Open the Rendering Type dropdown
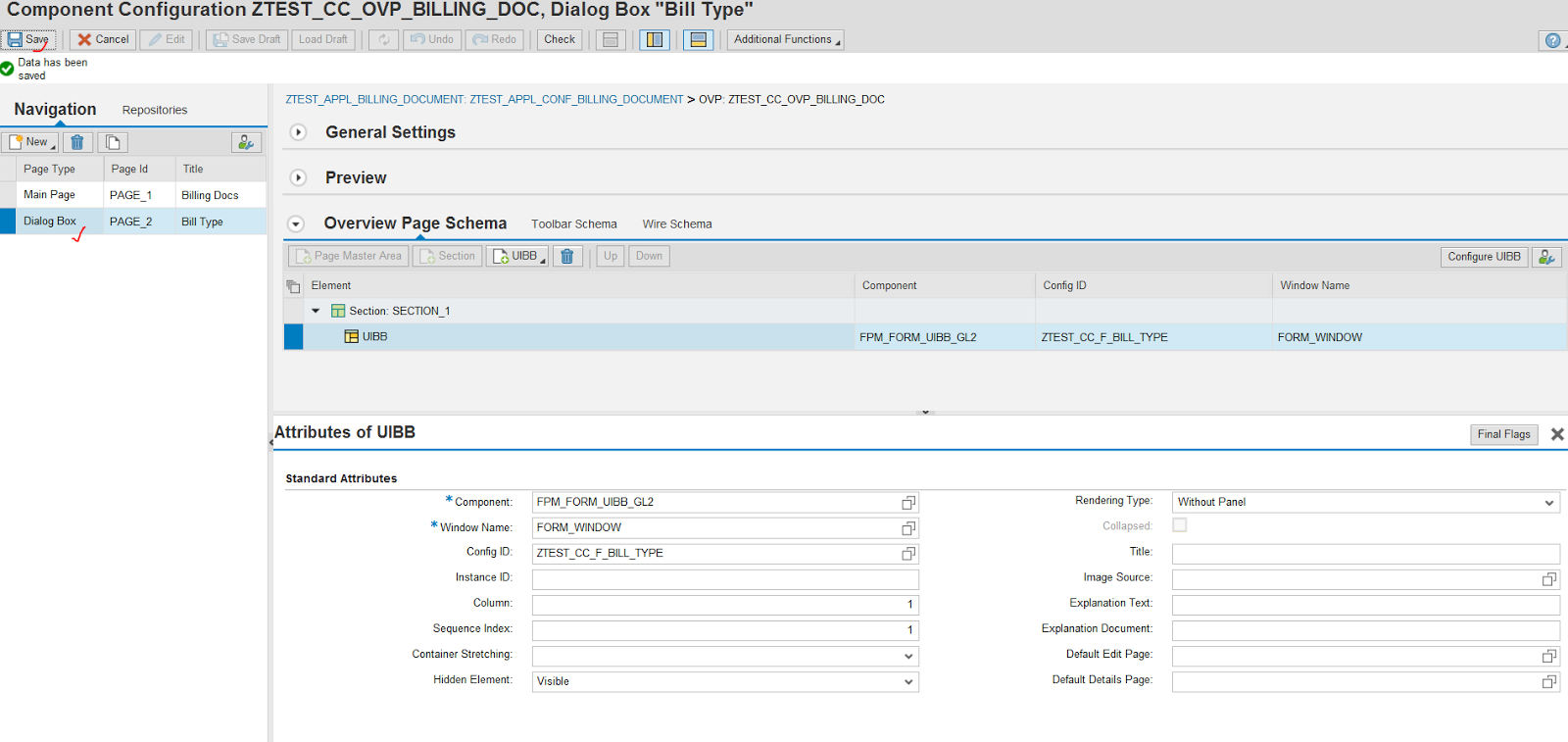The image size is (1568, 742). coord(1549,503)
